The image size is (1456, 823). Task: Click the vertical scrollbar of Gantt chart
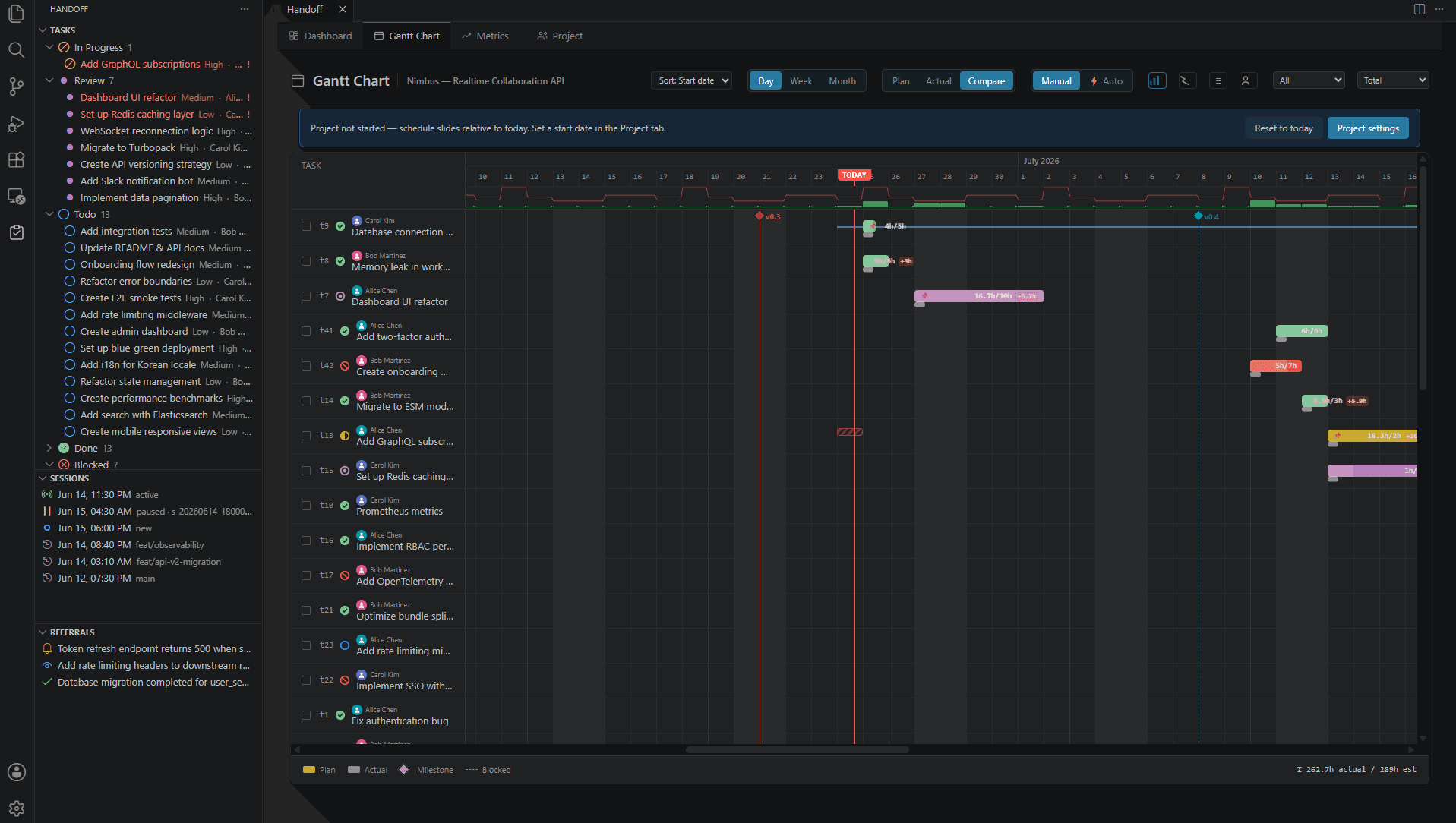1423,278
